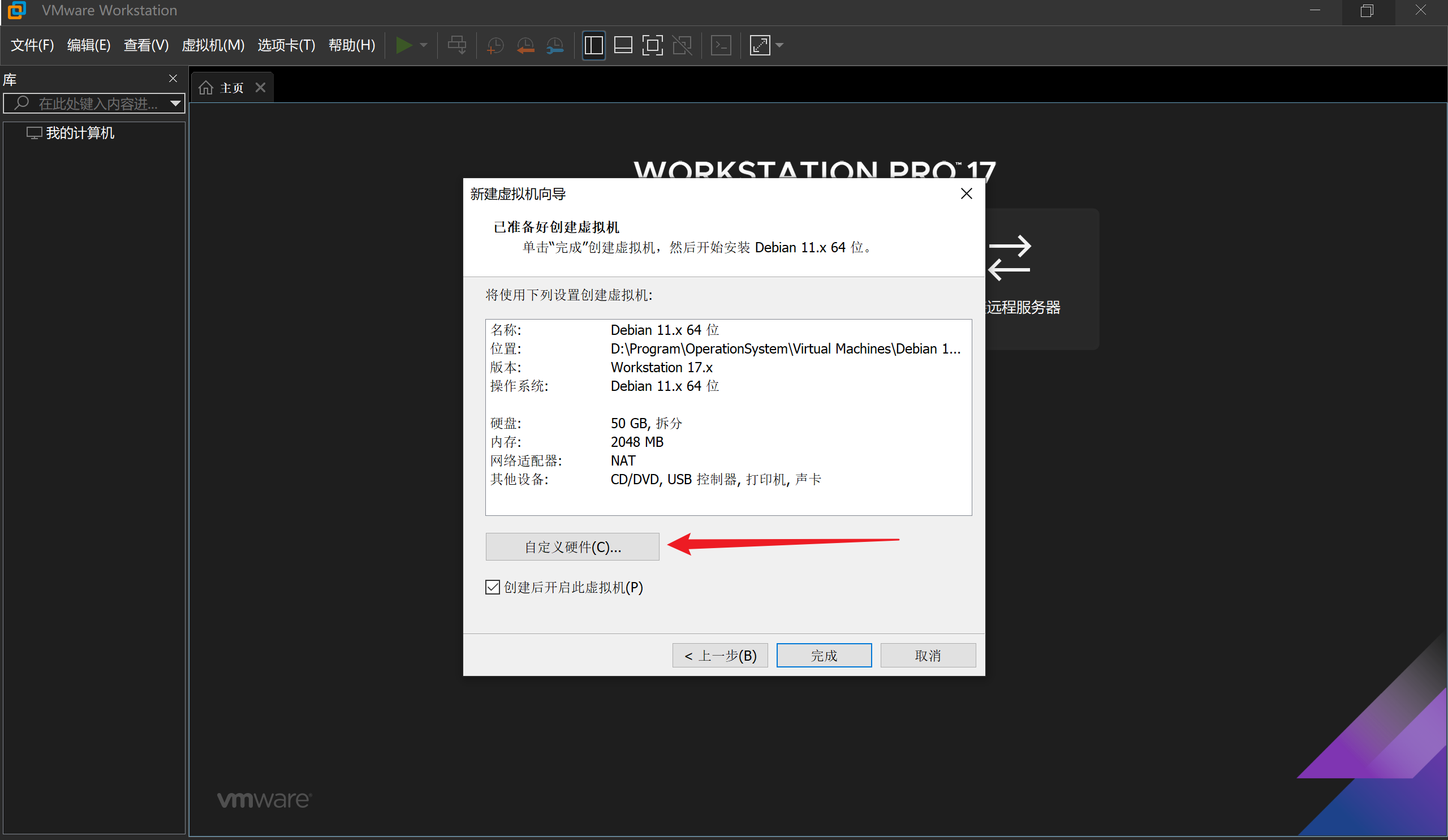
Task: Click the 硬盘 value 50 GB, 拆分
Action: [x=647, y=424]
